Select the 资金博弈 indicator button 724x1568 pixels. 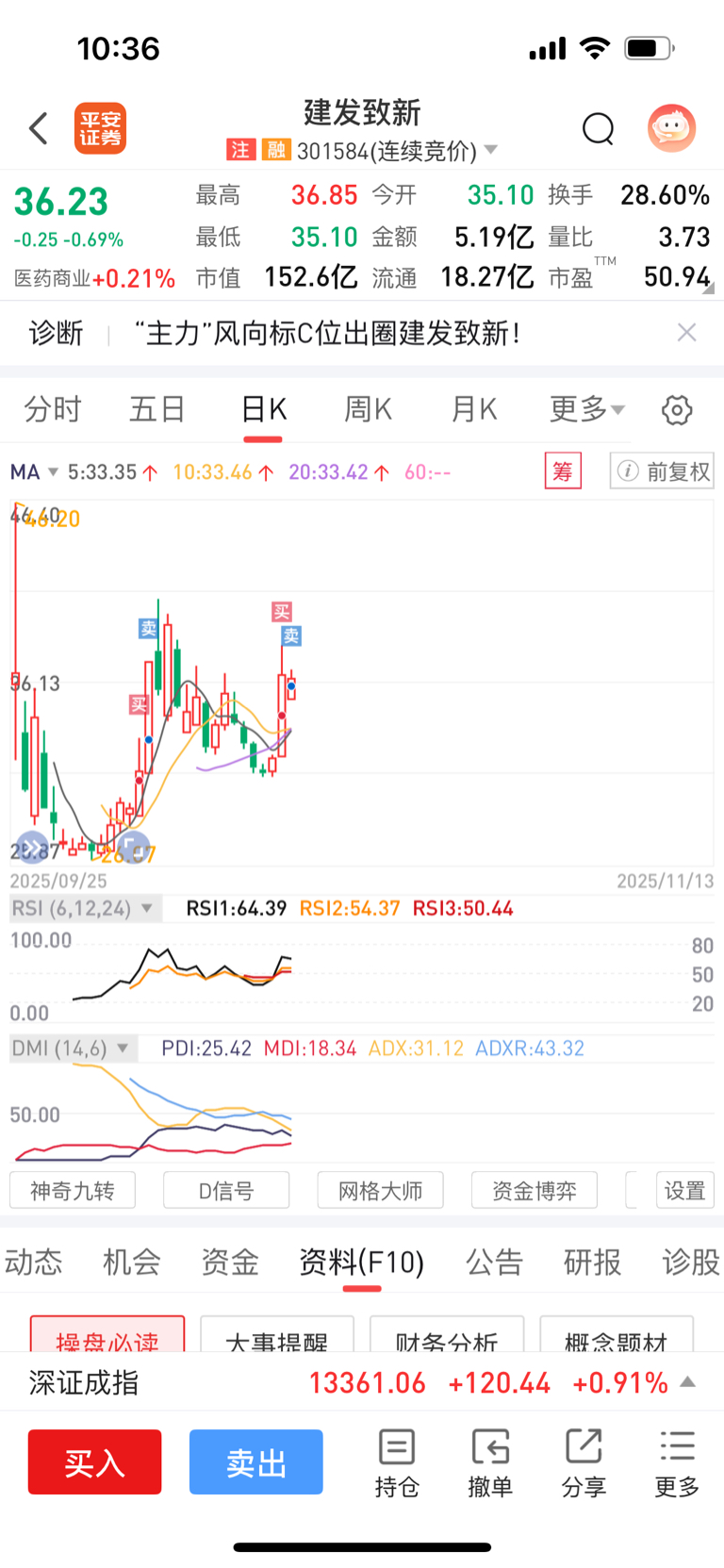click(x=535, y=1191)
